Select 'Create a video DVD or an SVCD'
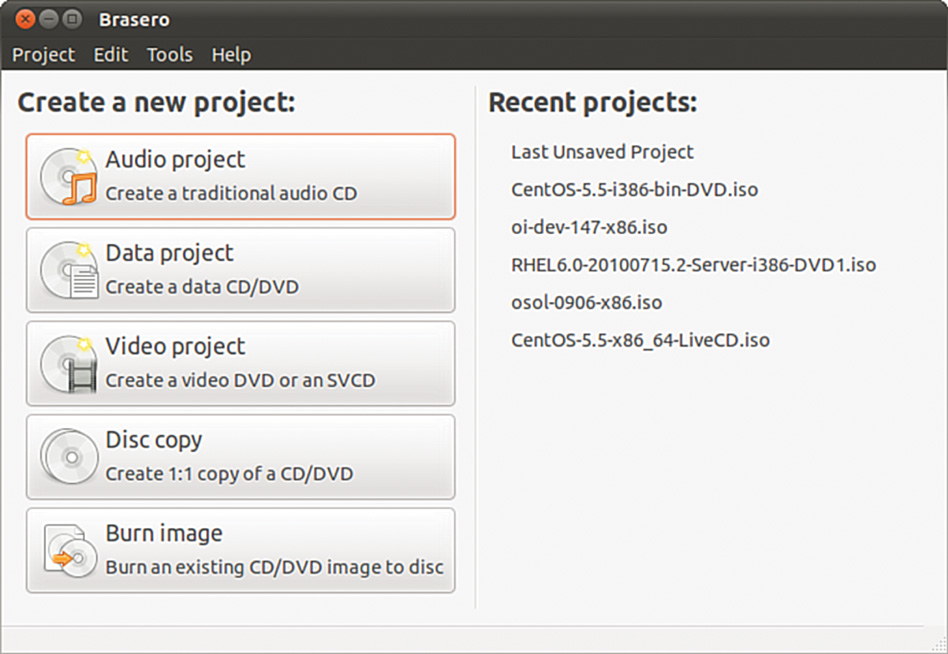Image resolution: width=948 pixels, height=654 pixels. click(x=240, y=380)
